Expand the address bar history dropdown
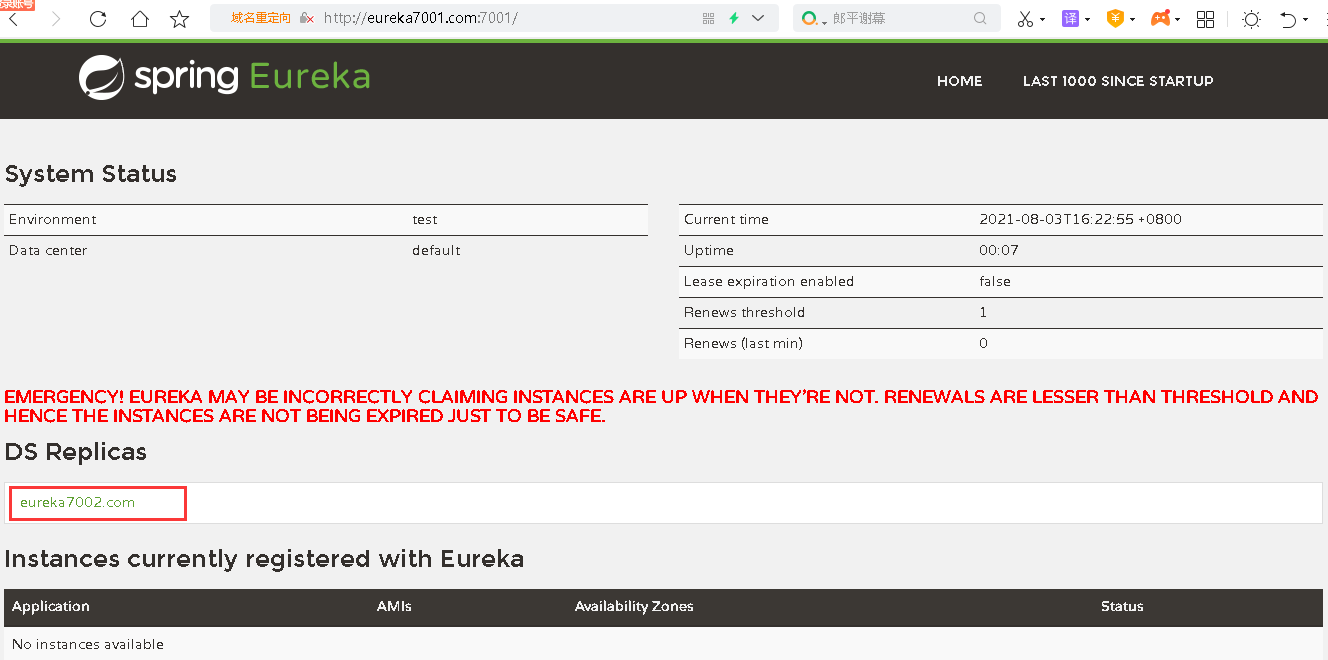 tap(758, 18)
